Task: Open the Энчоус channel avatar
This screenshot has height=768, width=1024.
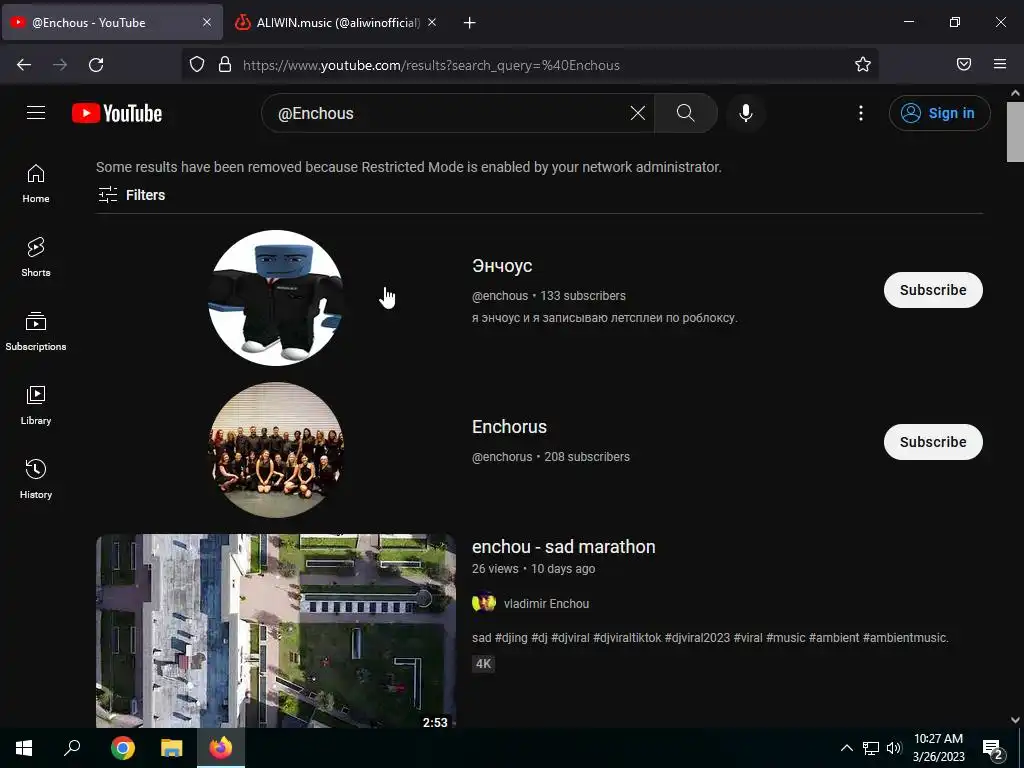Action: tap(276, 298)
